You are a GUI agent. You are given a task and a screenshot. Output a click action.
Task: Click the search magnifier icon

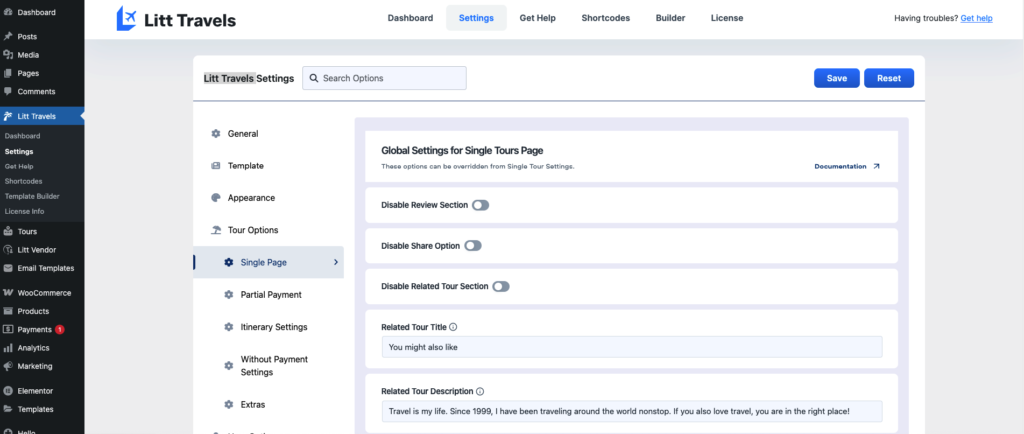tap(314, 78)
